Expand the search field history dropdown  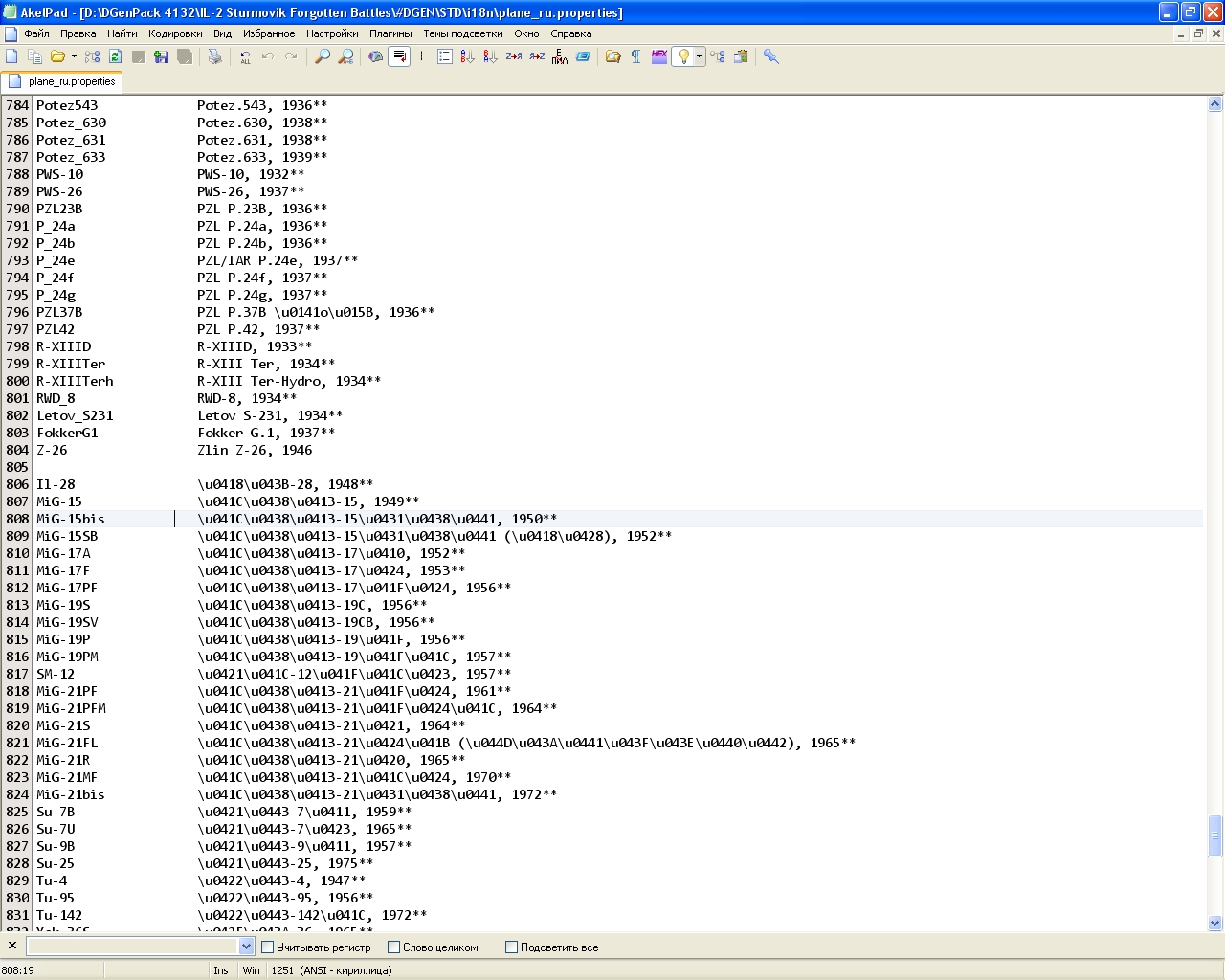246,947
